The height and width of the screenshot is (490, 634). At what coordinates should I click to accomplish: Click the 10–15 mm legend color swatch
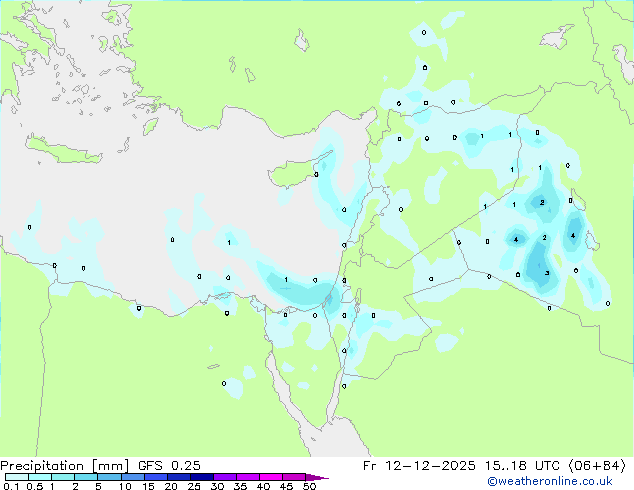point(132,477)
